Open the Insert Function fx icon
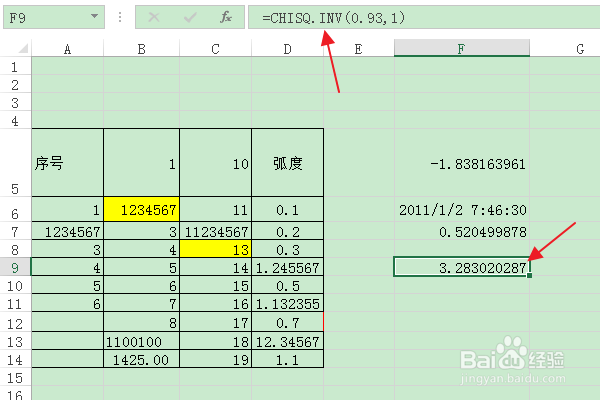Image resolution: width=600 pixels, height=400 pixels. click(x=226, y=17)
